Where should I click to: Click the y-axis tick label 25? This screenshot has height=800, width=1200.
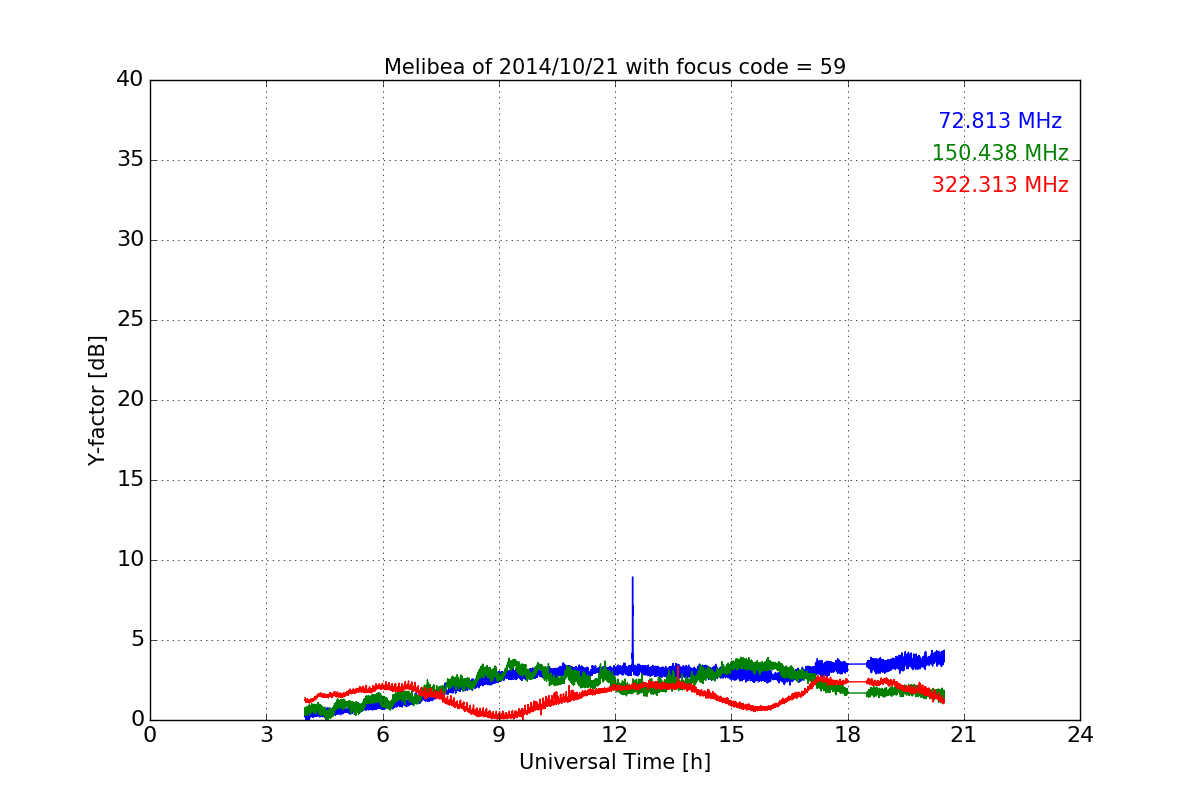click(130, 320)
